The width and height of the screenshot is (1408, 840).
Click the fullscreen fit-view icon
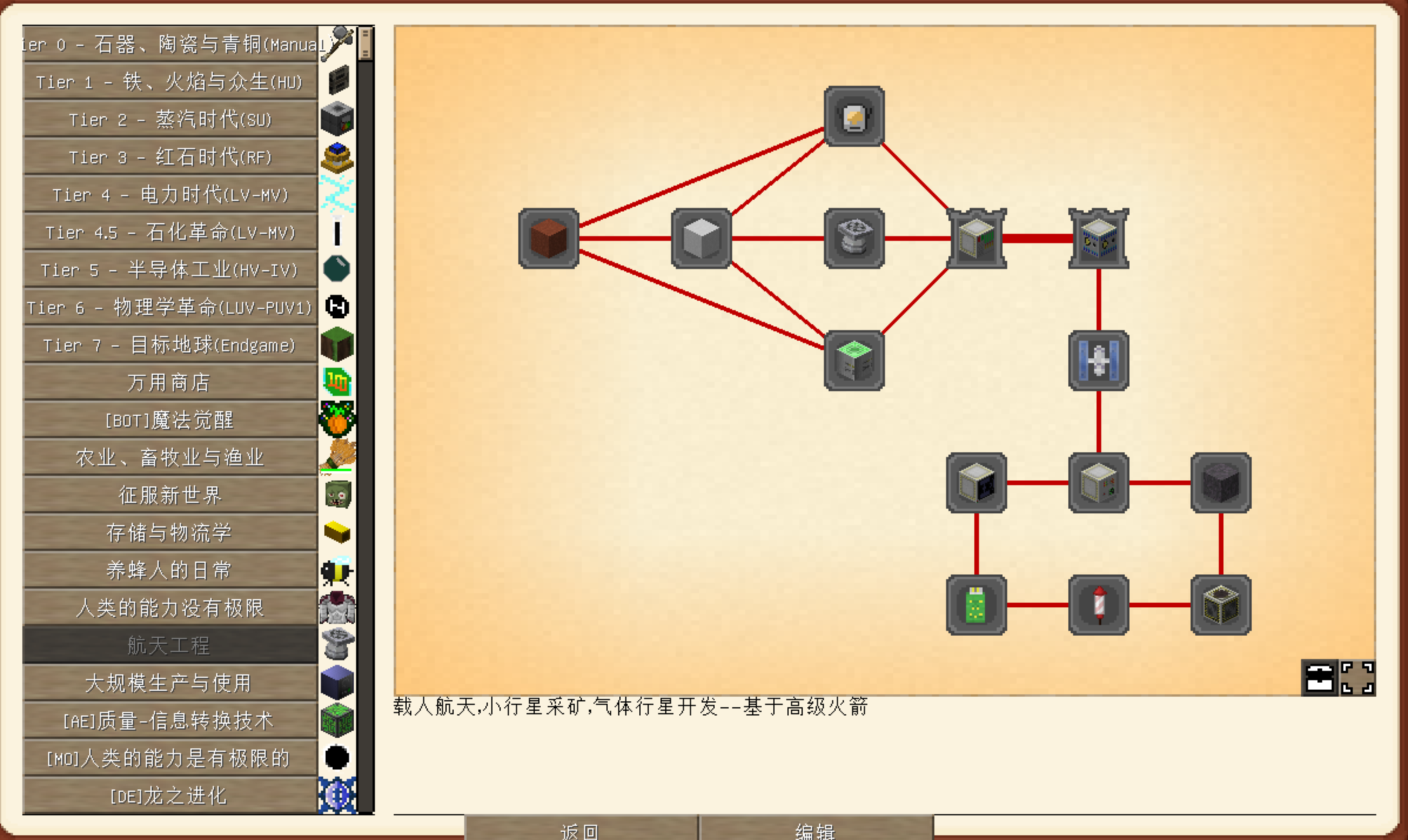point(1357,678)
